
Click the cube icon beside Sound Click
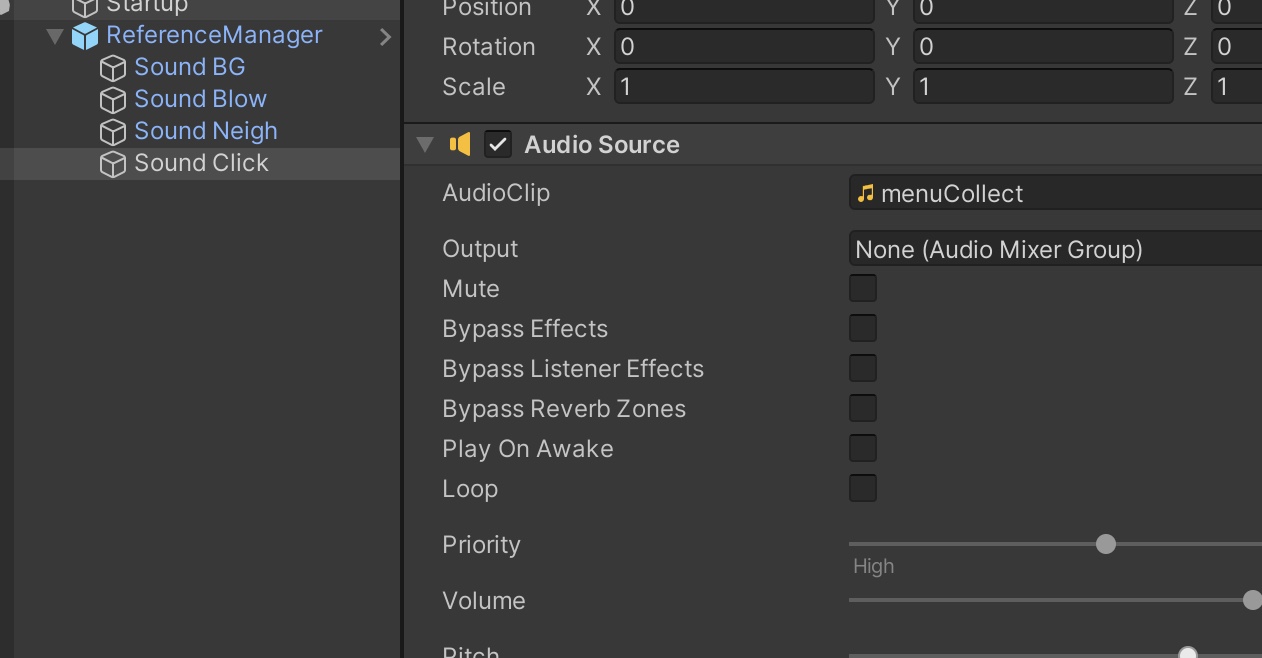[113, 163]
